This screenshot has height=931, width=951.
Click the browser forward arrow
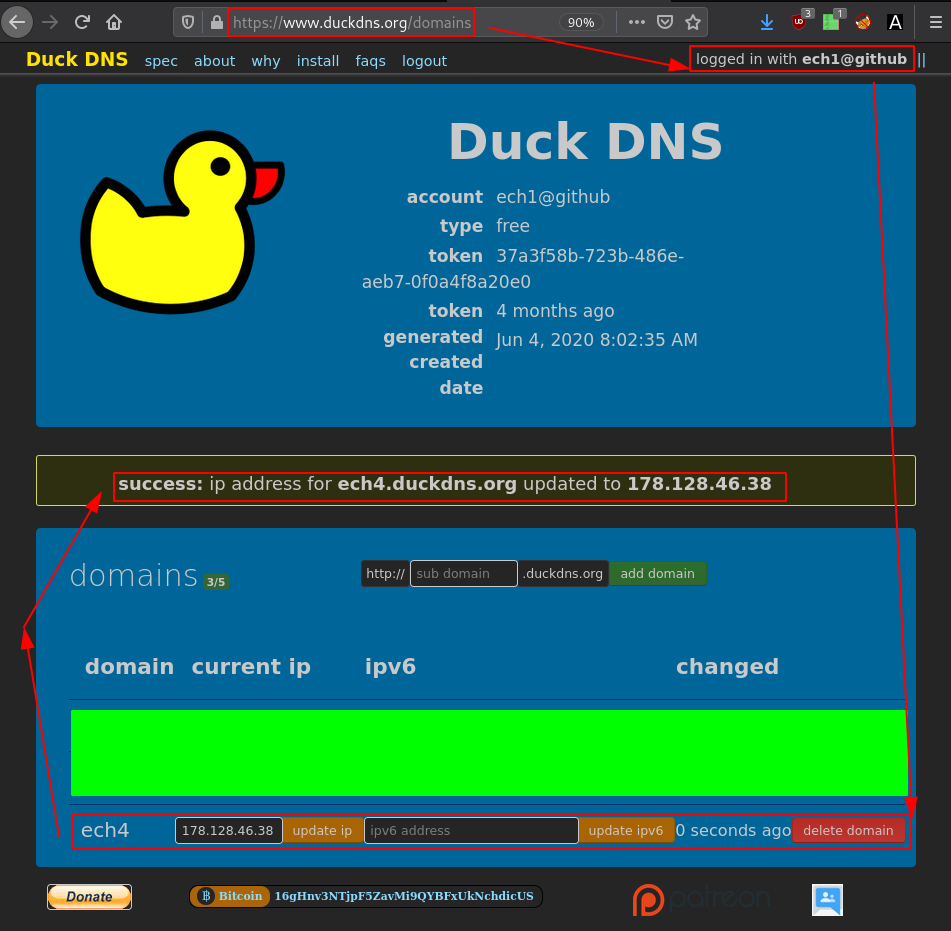click(x=50, y=22)
